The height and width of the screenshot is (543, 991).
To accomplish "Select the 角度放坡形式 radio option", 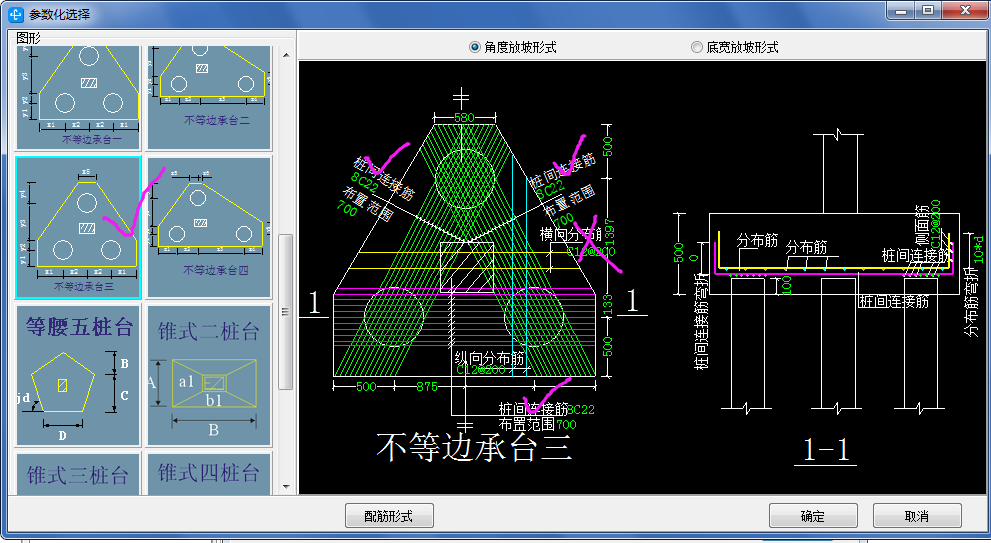I will [x=512, y=47].
